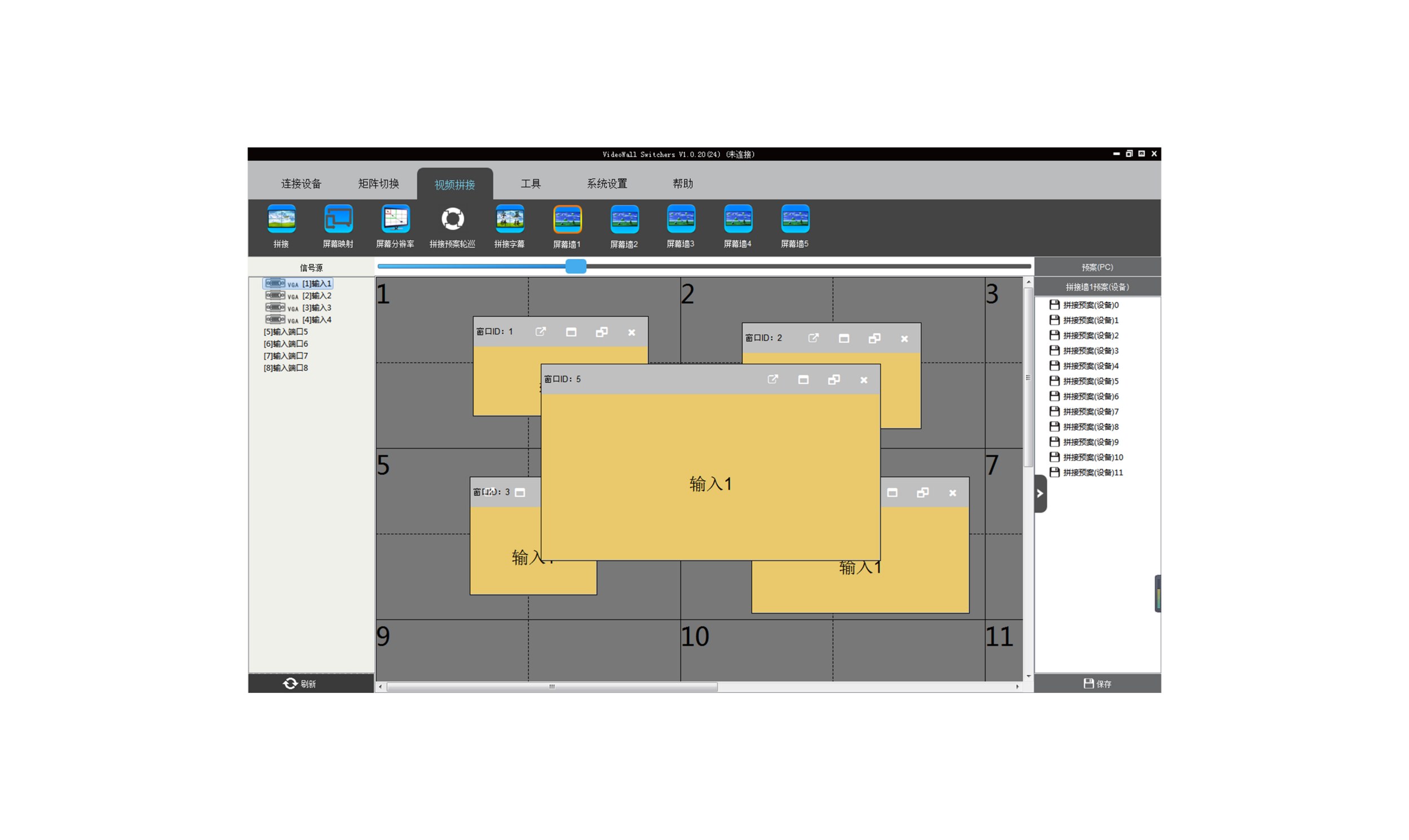Maximize window ID 5
Image resolution: width=1409 pixels, height=840 pixels.
point(803,379)
